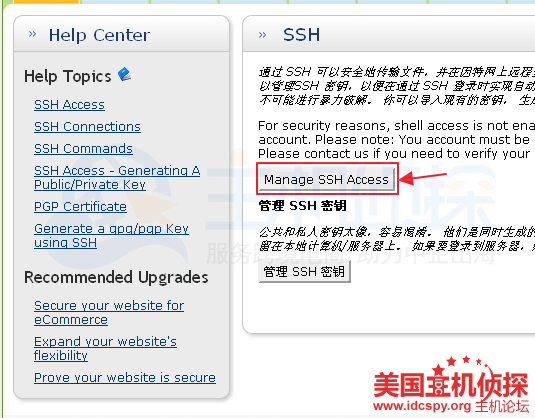This screenshot has width=535, height=418.
Task: Open Generate a gpg/pgp Key using SSH
Action: click(x=111, y=235)
